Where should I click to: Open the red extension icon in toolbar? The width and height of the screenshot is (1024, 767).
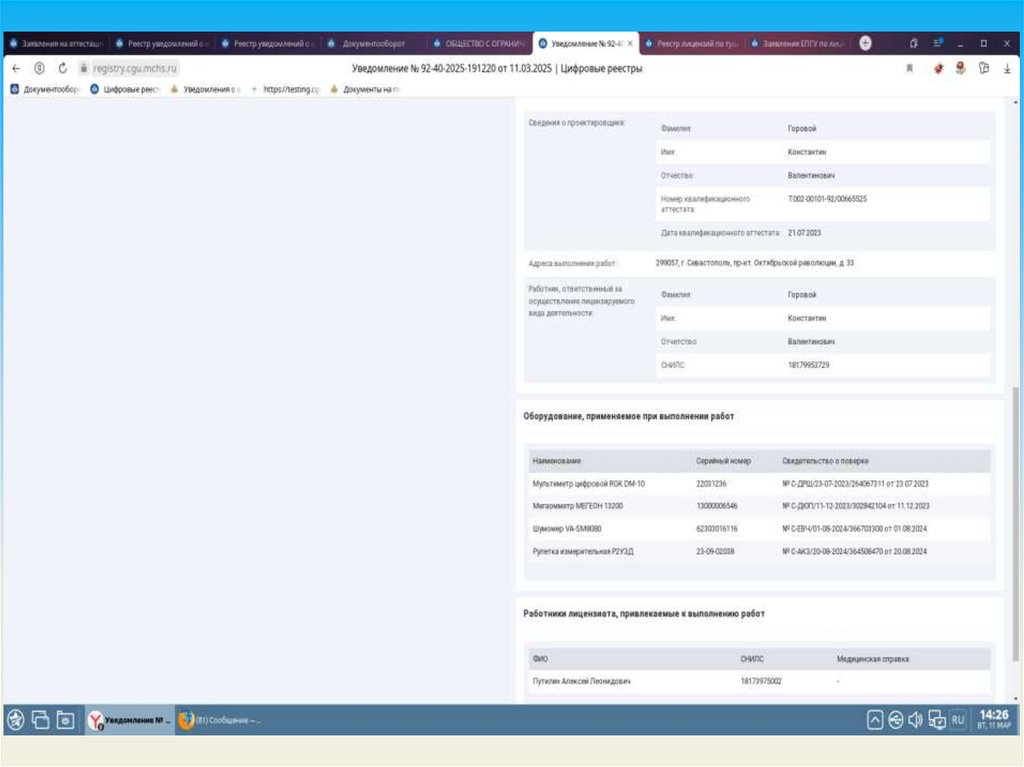[x=938, y=69]
